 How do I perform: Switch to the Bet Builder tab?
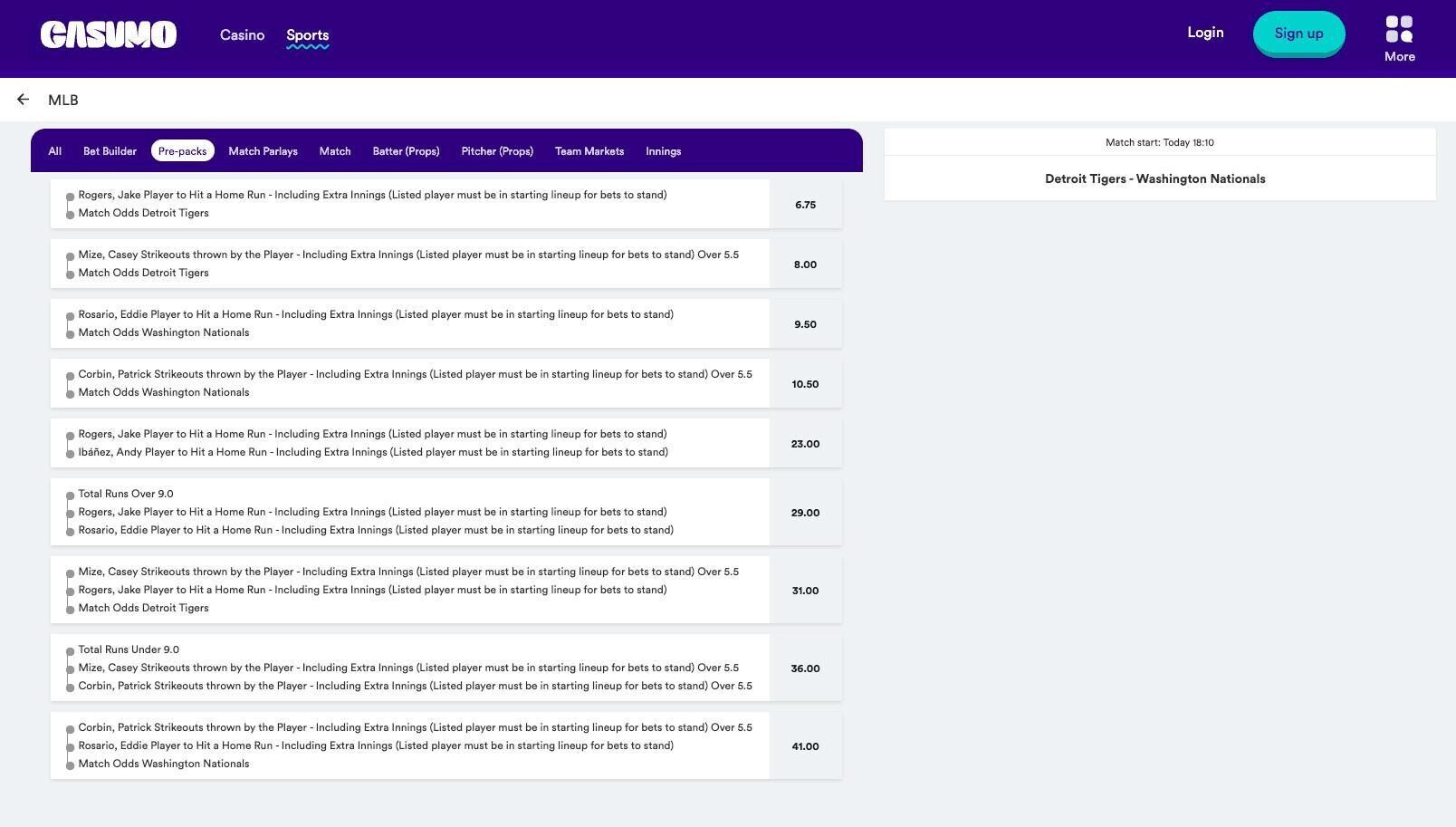pos(110,151)
